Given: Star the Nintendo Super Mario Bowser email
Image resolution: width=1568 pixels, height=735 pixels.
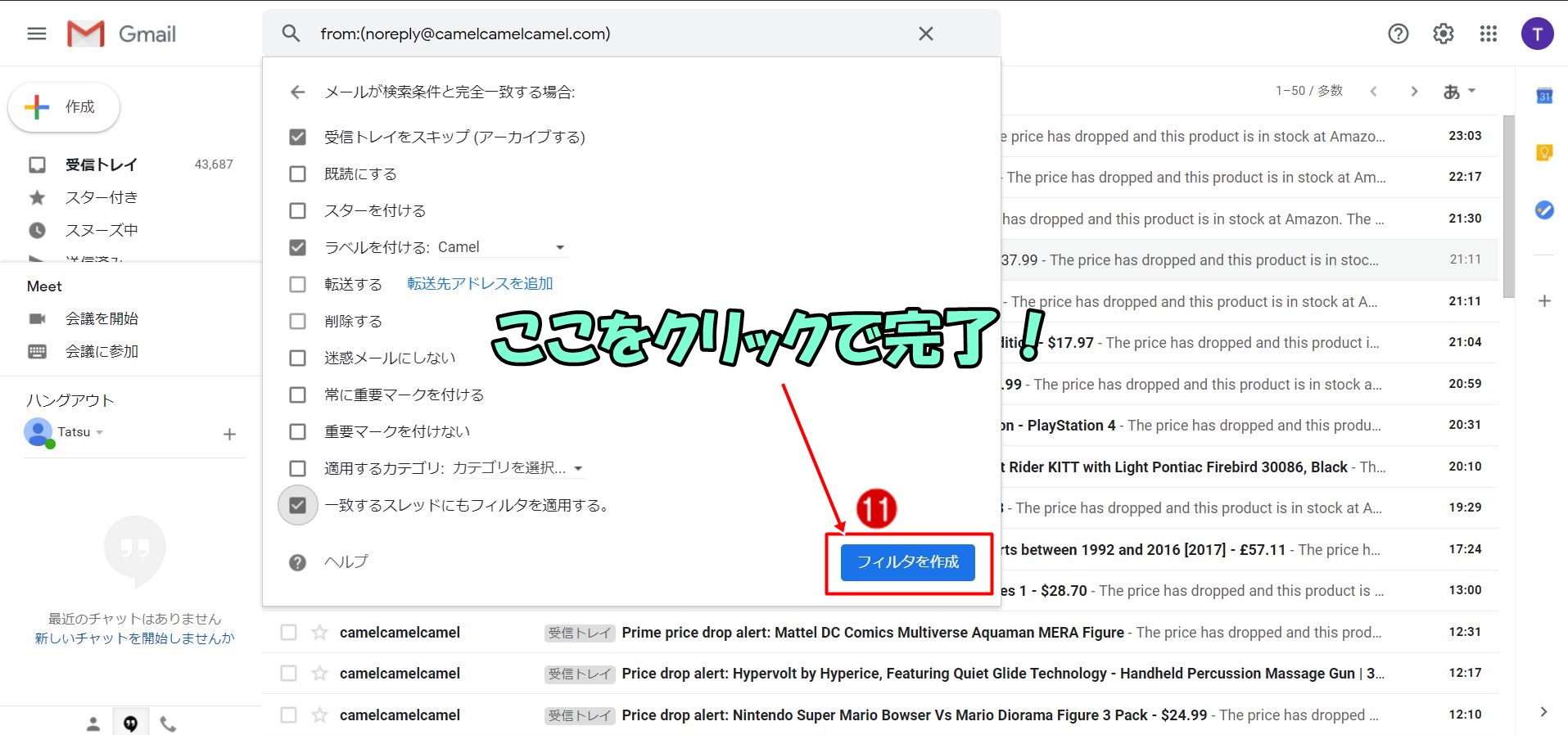Looking at the screenshot, I should click(x=319, y=715).
